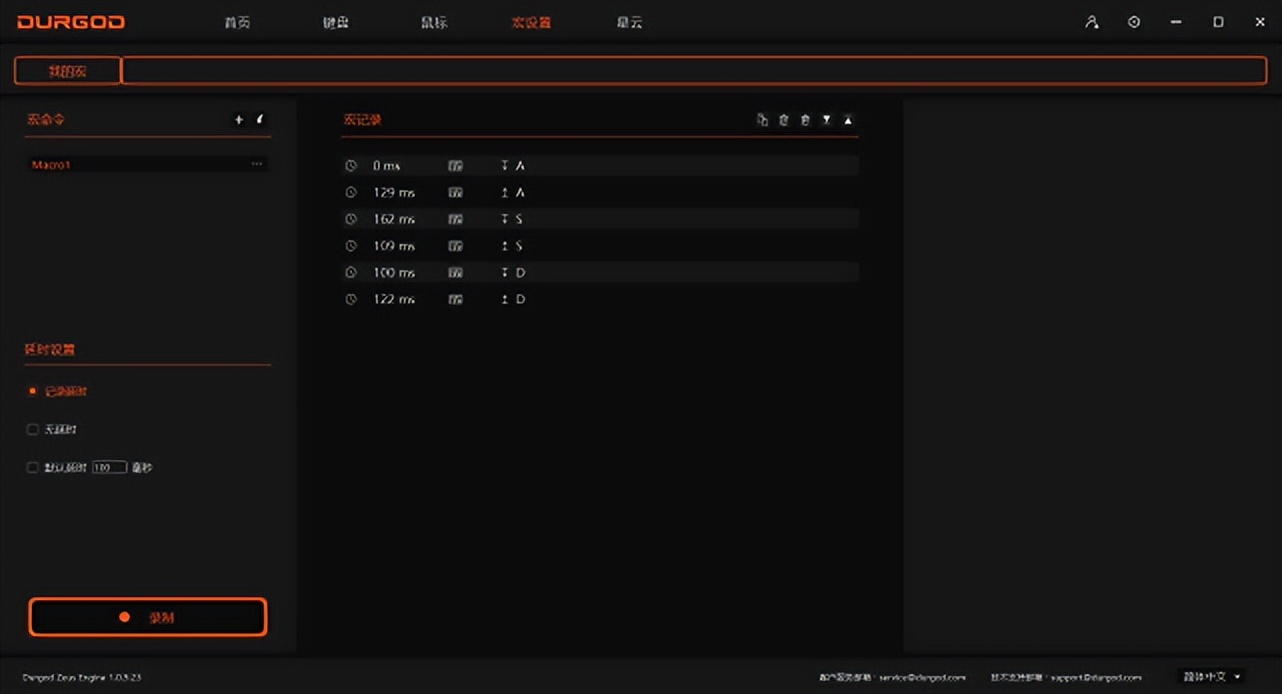
Task: Open the settings gear icon in title bar
Action: tap(1134, 21)
